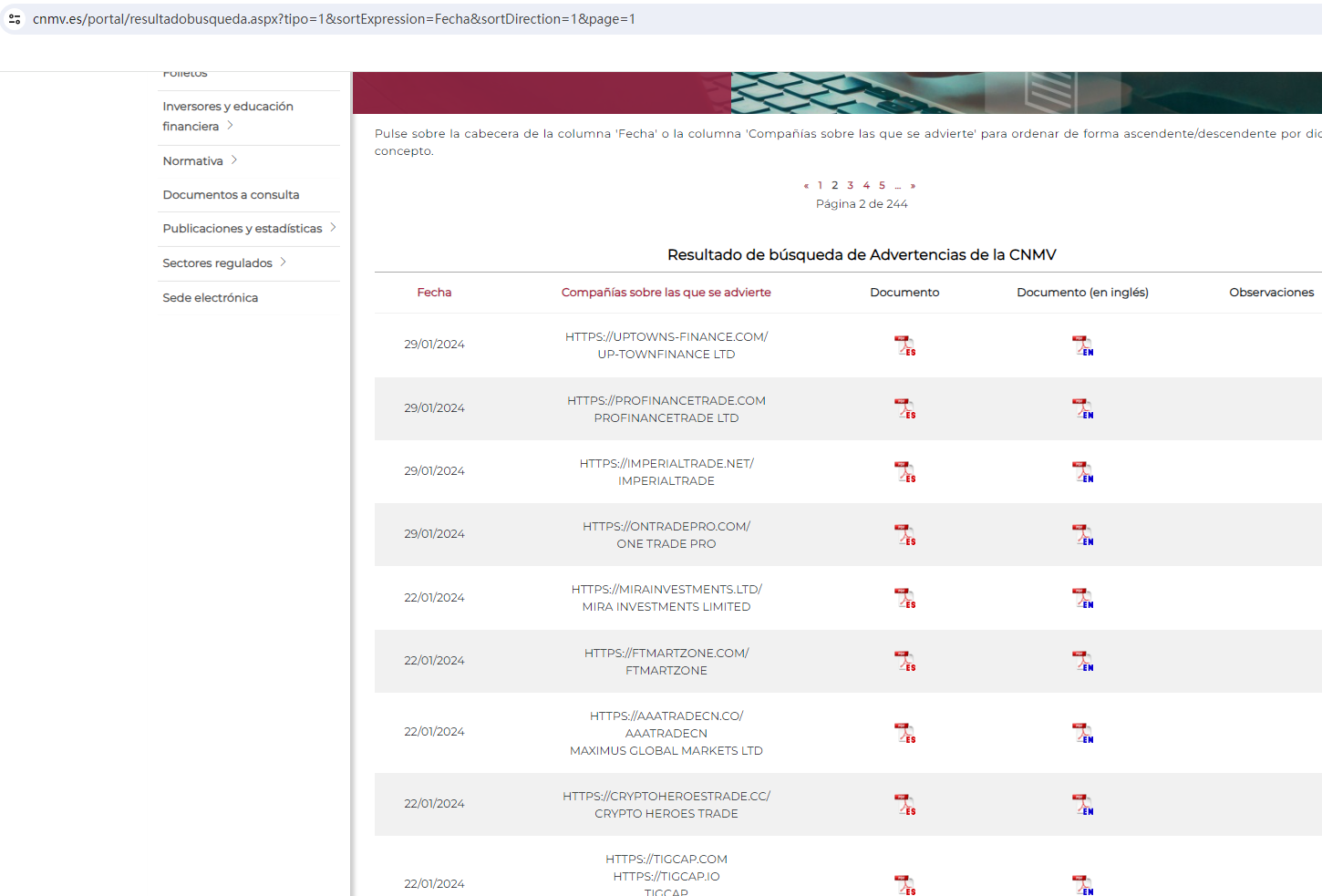Select HTTPS://FTMARTZONE.COM/ company text
This screenshot has width=1322, height=896.
[x=666, y=654]
